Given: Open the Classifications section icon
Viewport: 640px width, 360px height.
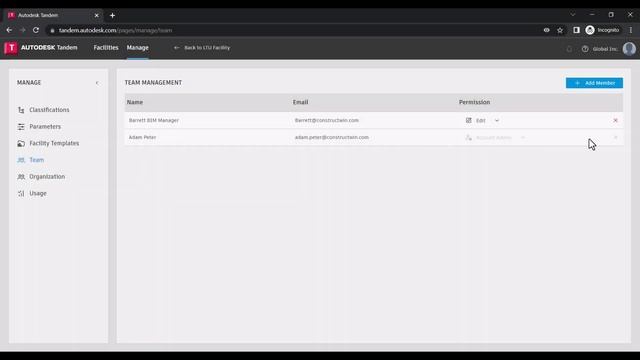Looking at the screenshot, I should coord(21,110).
